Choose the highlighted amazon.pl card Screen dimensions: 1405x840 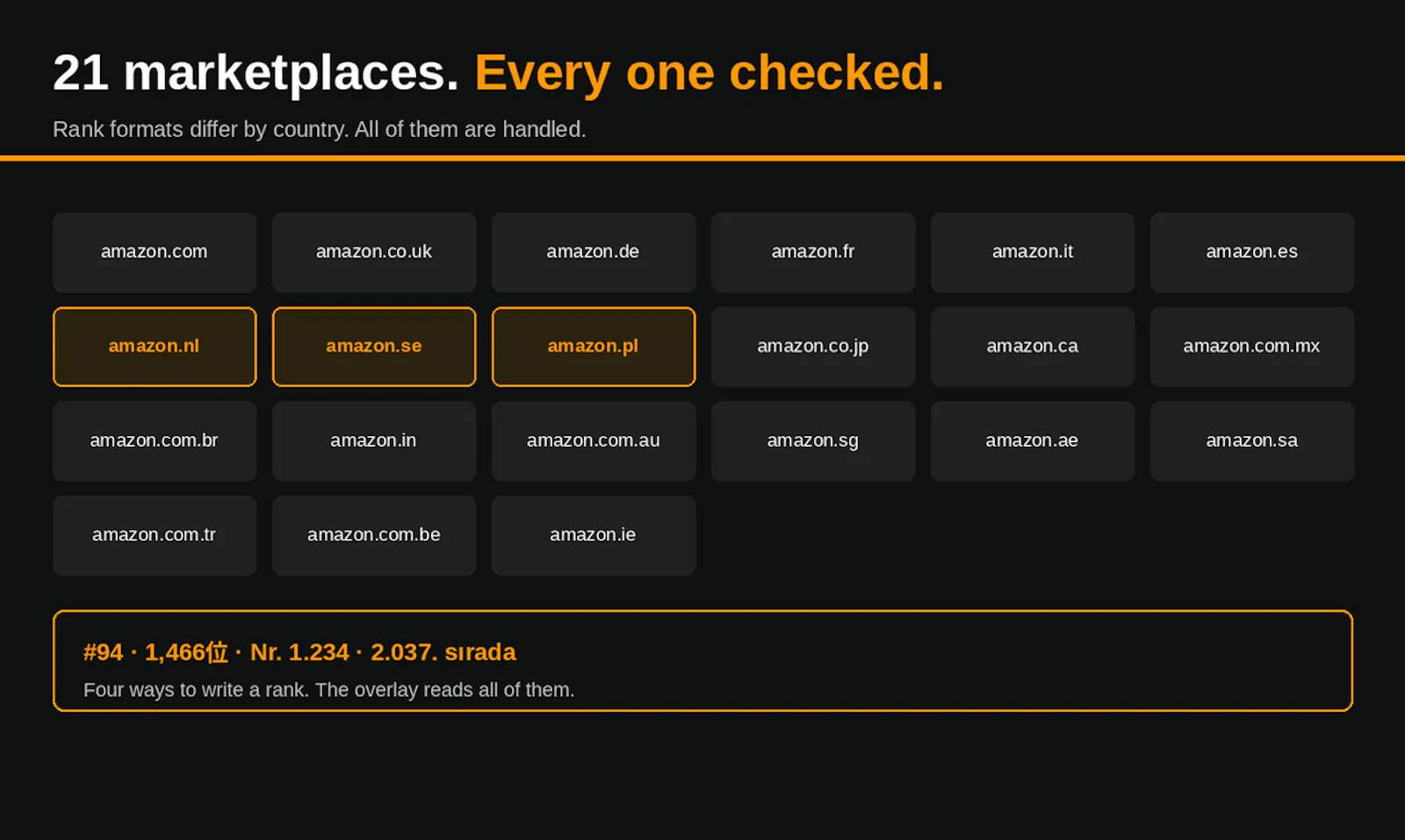[x=594, y=347]
